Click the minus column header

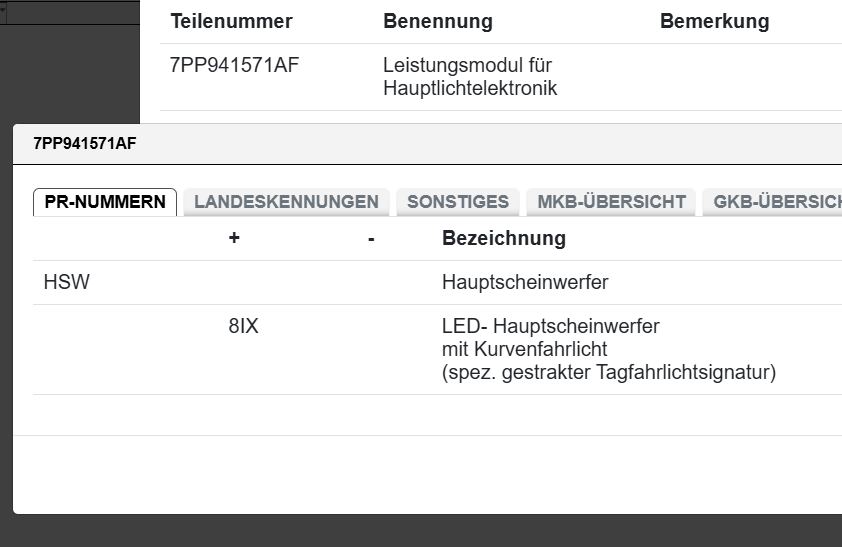click(371, 239)
